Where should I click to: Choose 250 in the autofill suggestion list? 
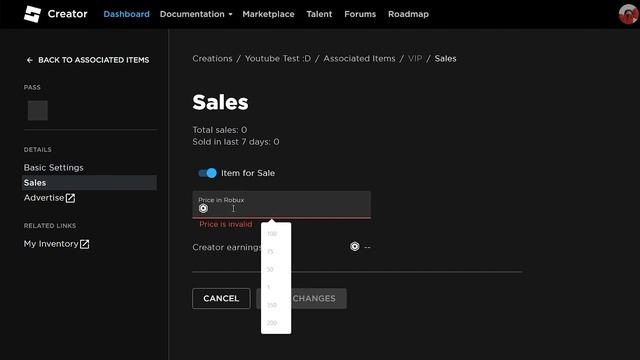(272, 305)
